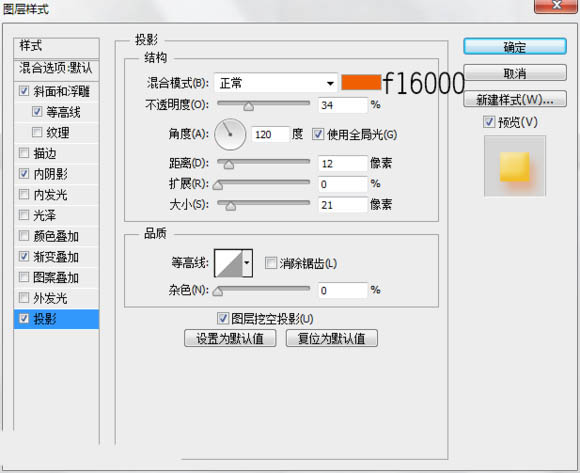Enable the 描边 style checkbox
Image resolution: width=580 pixels, height=473 pixels.
(24, 153)
